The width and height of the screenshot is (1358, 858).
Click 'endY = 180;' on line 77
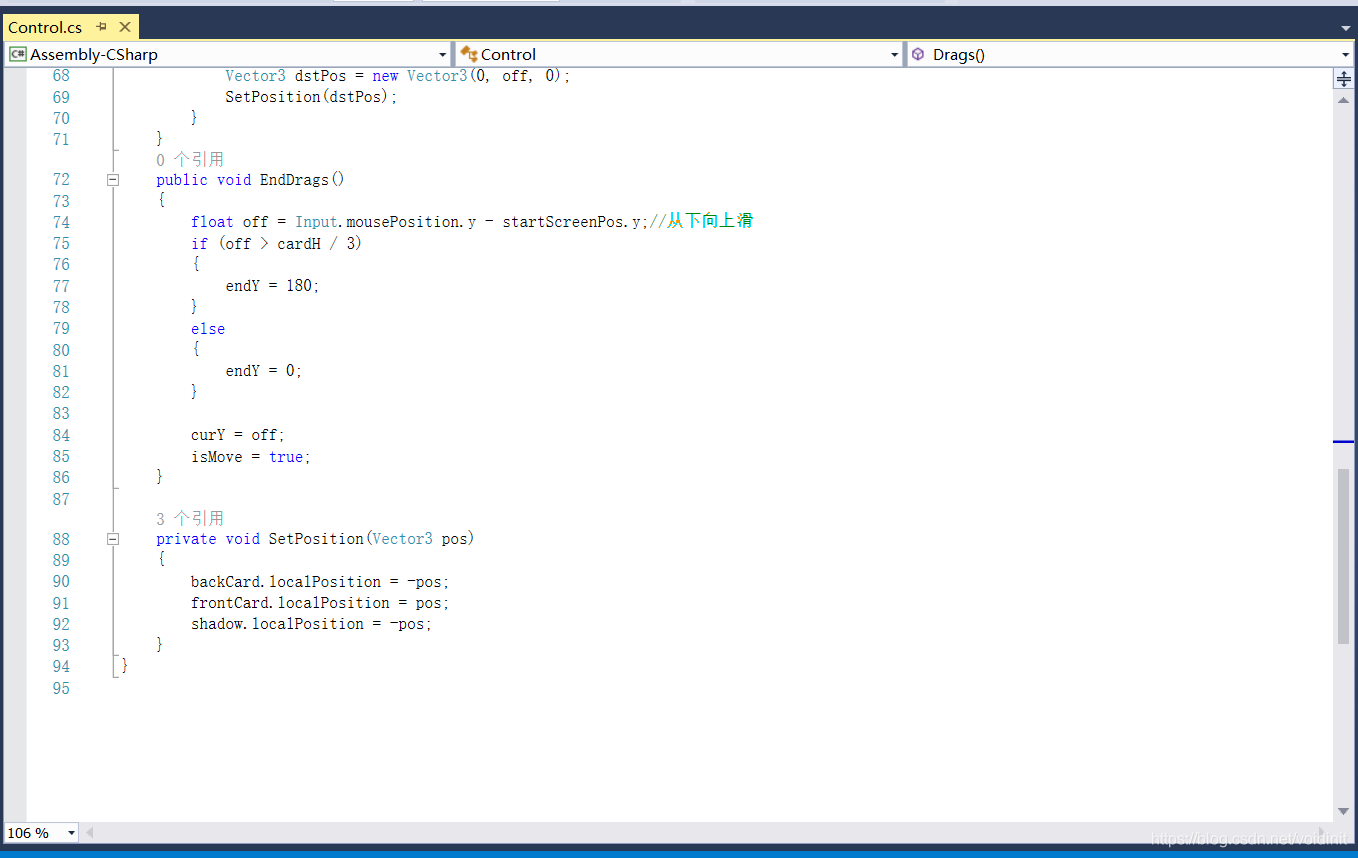pos(272,286)
